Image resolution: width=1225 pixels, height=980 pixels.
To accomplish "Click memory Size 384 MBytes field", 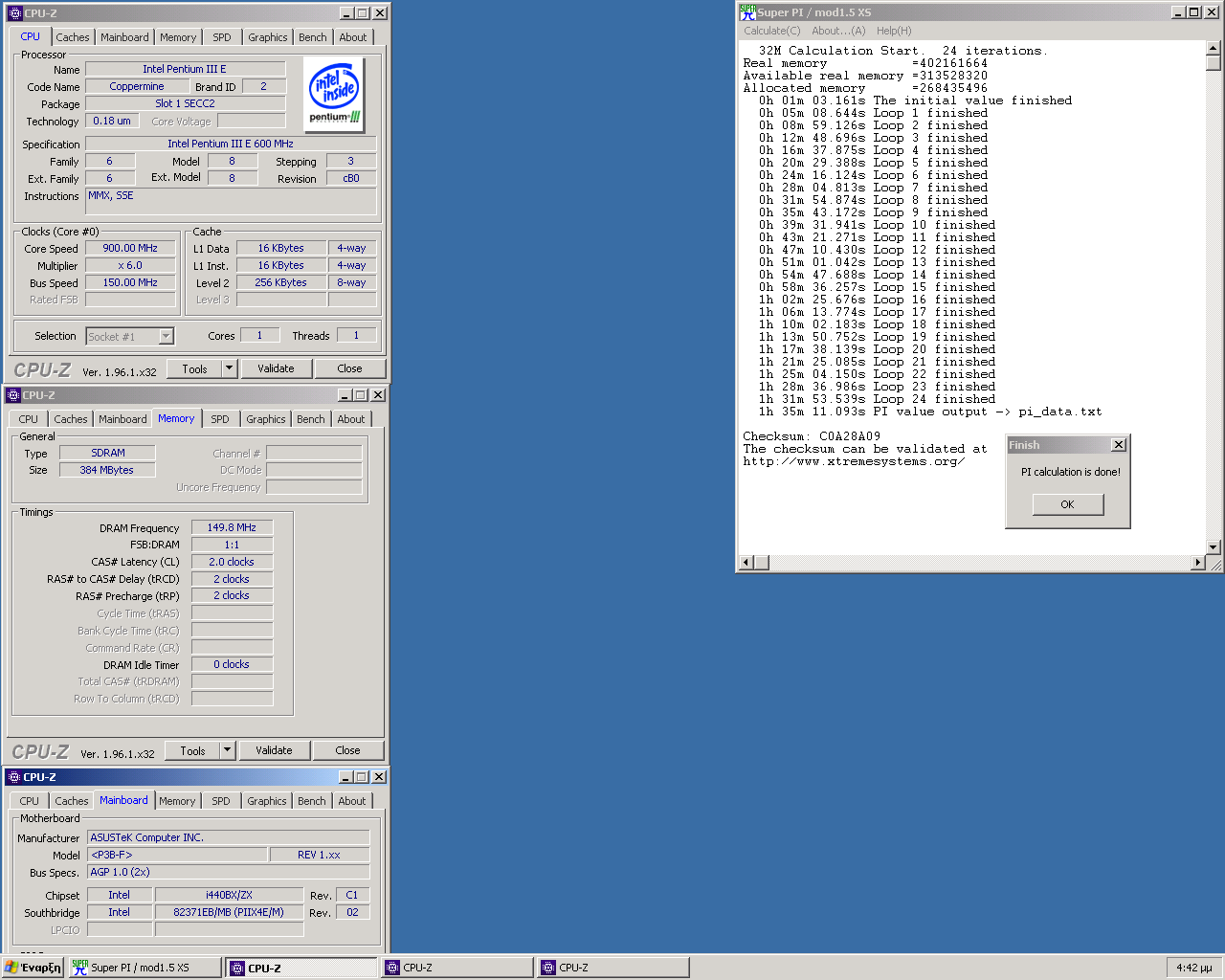I will (107, 470).
